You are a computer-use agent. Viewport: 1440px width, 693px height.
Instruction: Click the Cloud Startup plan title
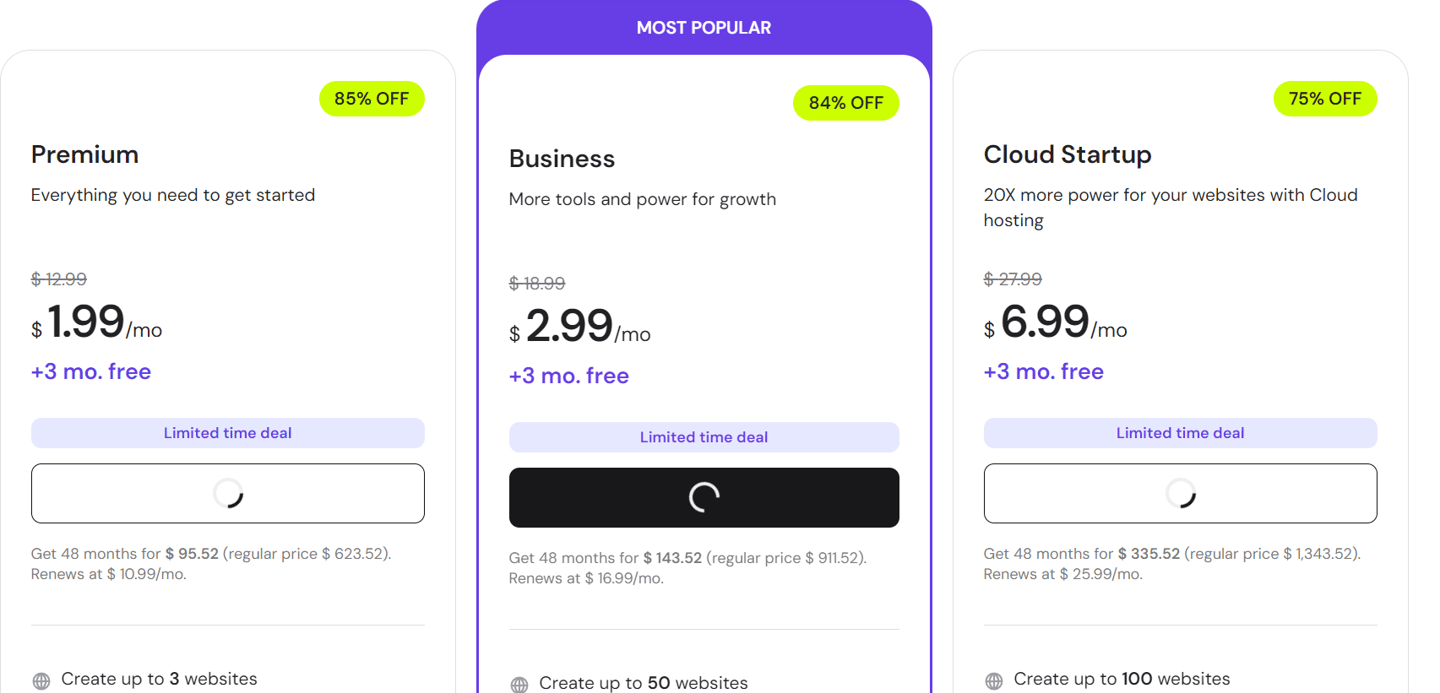pos(1067,154)
